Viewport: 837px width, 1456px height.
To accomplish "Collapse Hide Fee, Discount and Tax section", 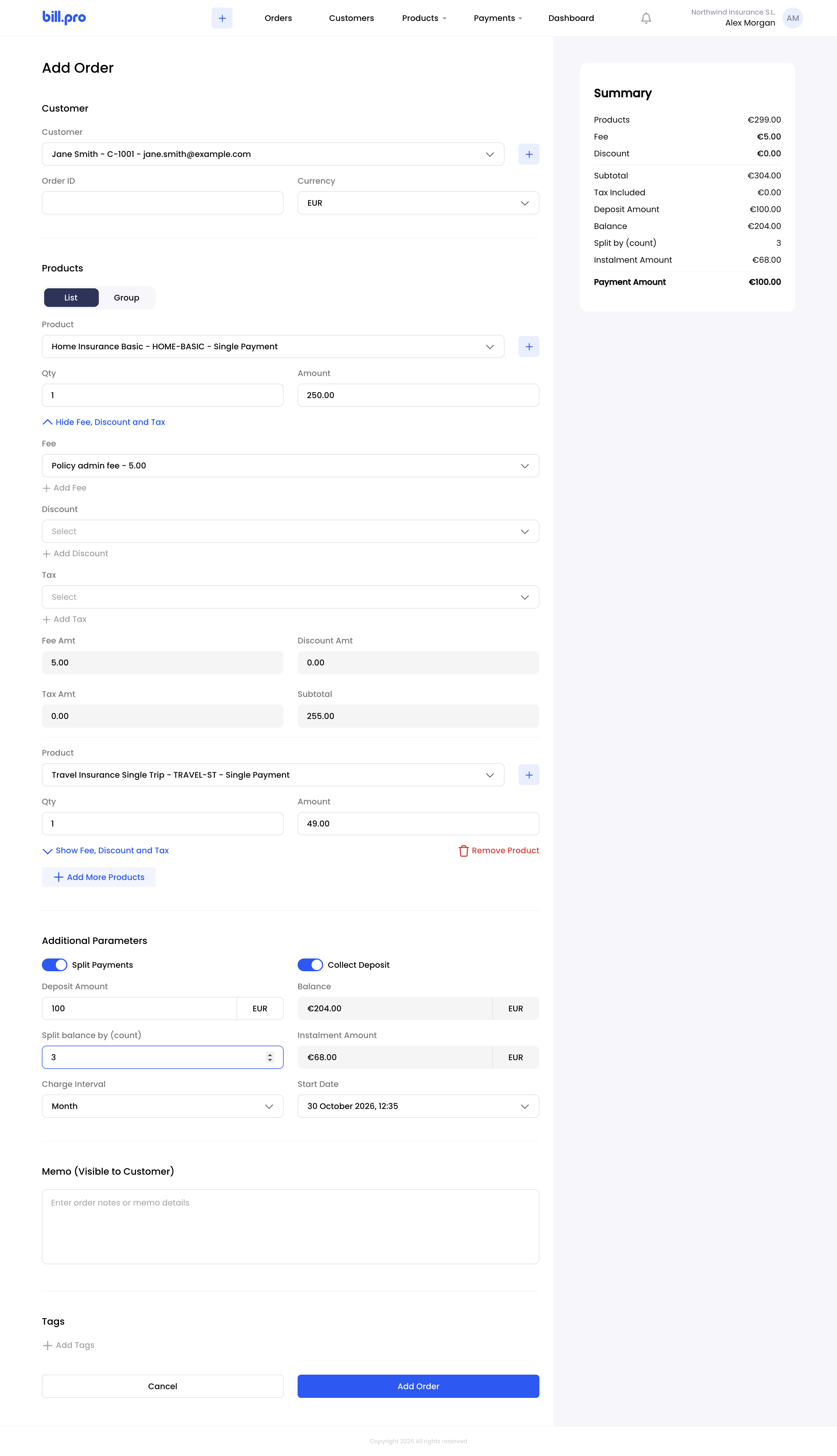I will click(104, 422).
